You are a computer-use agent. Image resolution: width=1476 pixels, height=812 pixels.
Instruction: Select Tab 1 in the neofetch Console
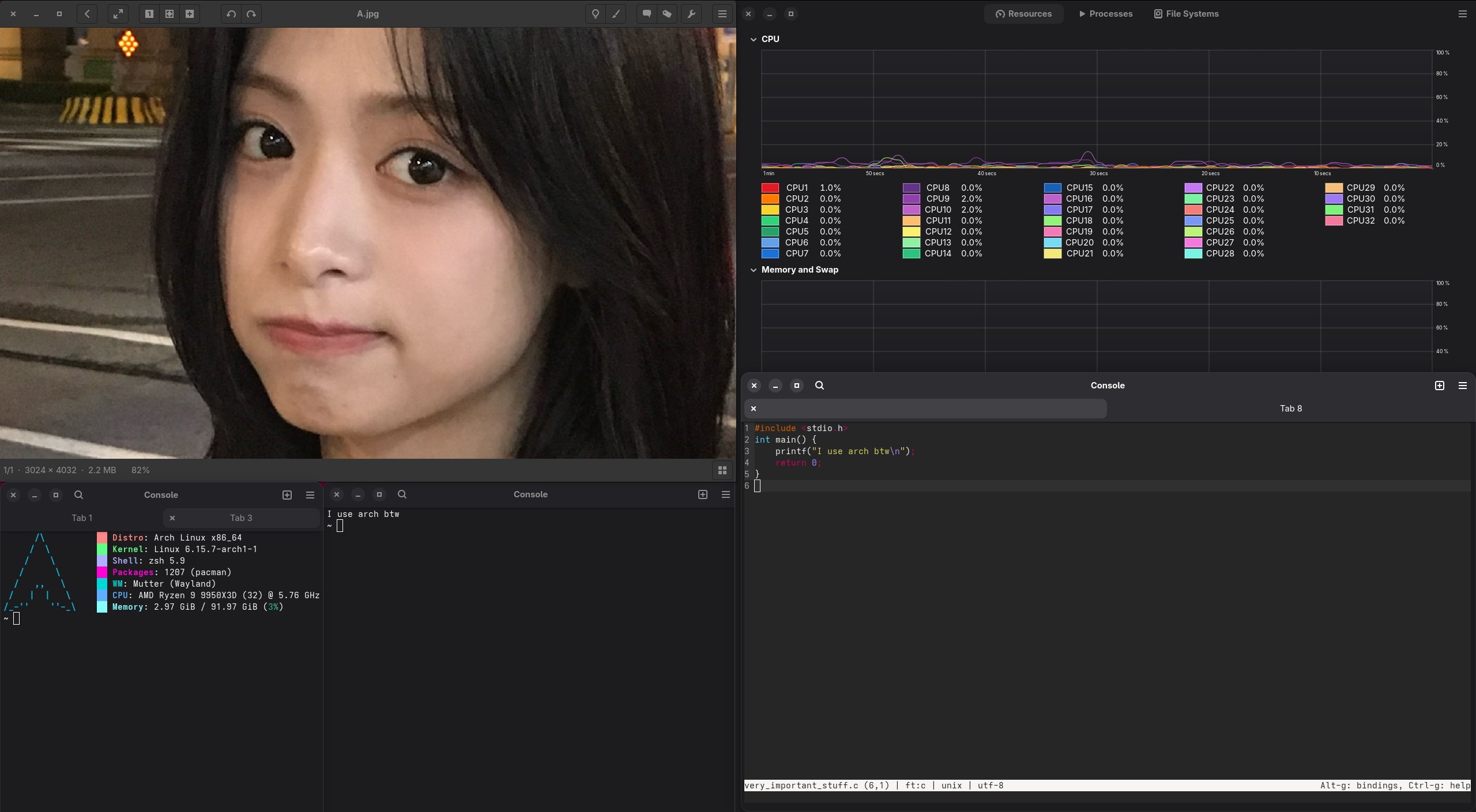click(82, 518)
